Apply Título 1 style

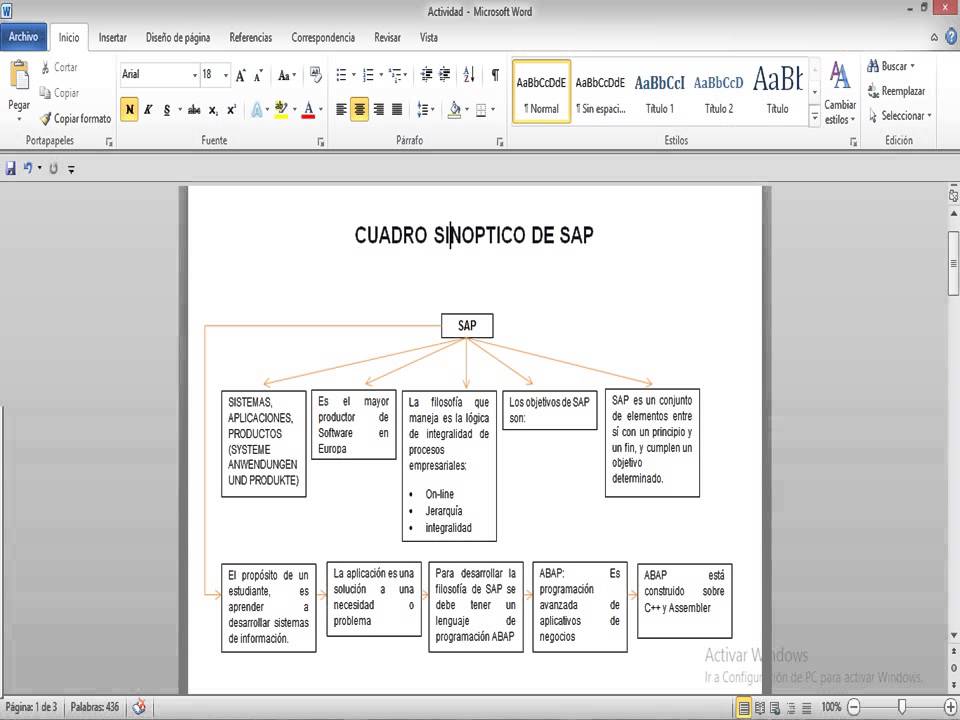[659, 92]
